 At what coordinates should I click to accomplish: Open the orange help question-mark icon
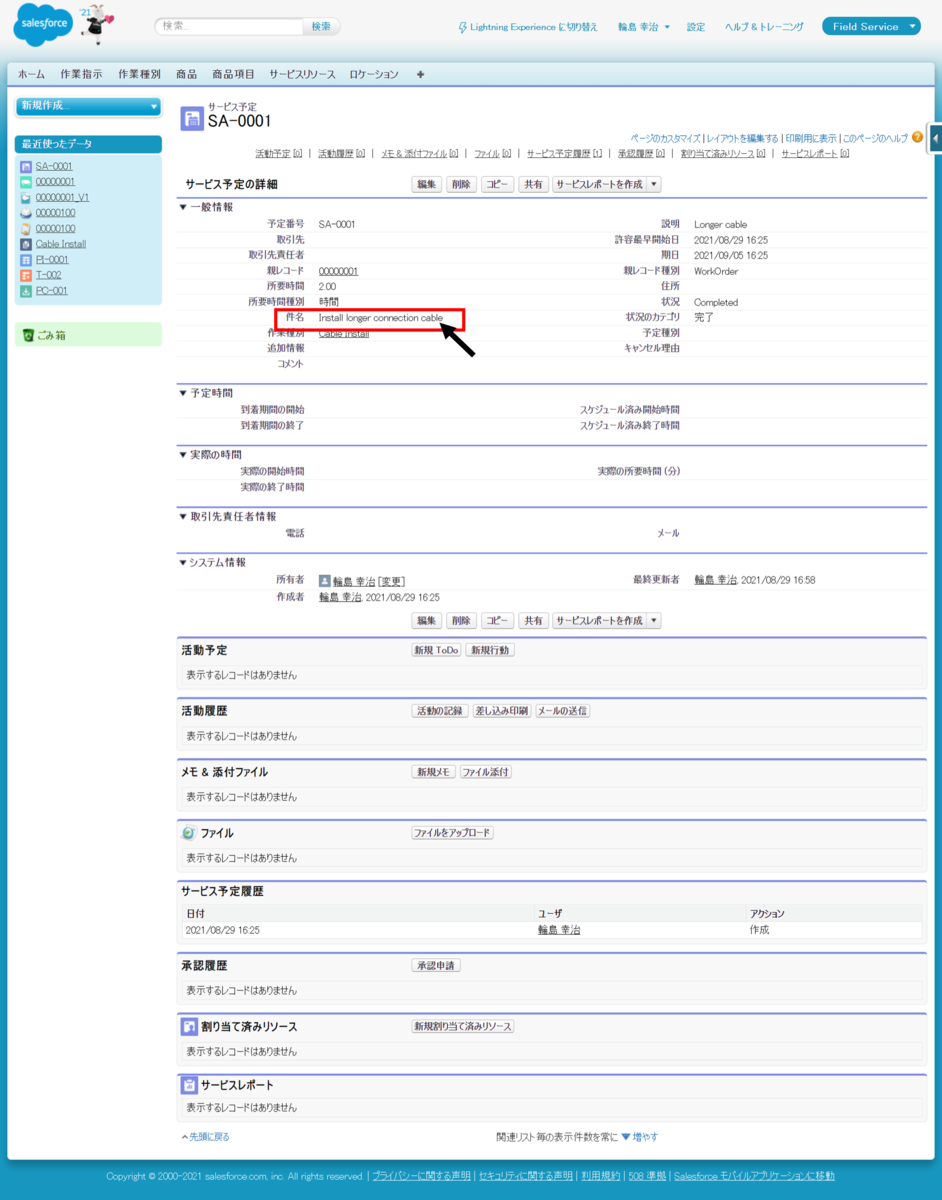[917, 137]
